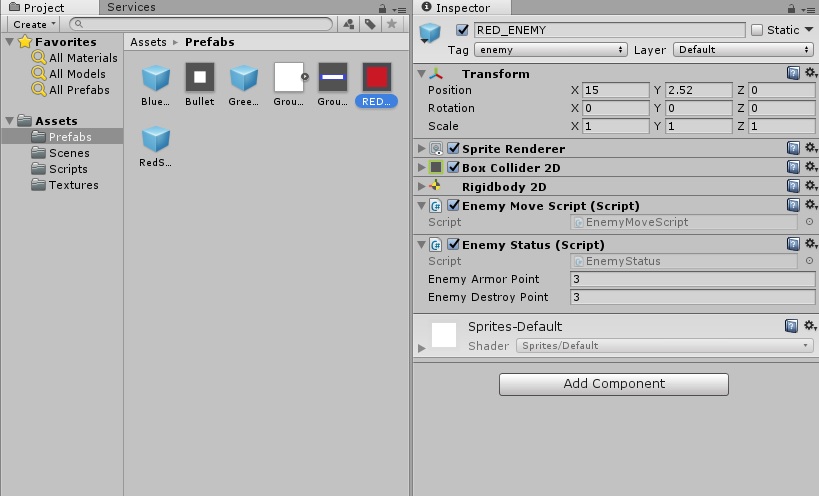The width and height of the screenshot is (819, 496).
Task: Select All Materials favorite search
Action: tap(83, 58)
